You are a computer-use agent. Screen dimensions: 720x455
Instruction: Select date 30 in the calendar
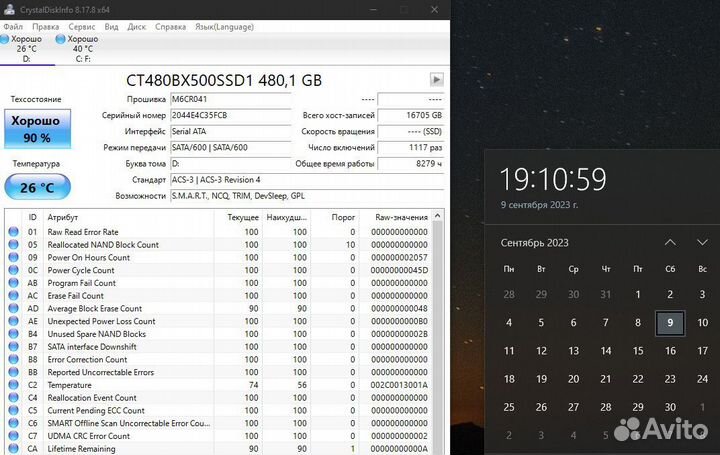(x=670, y=407)
